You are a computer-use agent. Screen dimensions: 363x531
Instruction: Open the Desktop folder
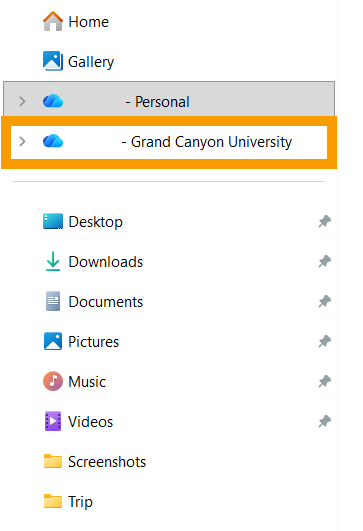pos(95,222)
